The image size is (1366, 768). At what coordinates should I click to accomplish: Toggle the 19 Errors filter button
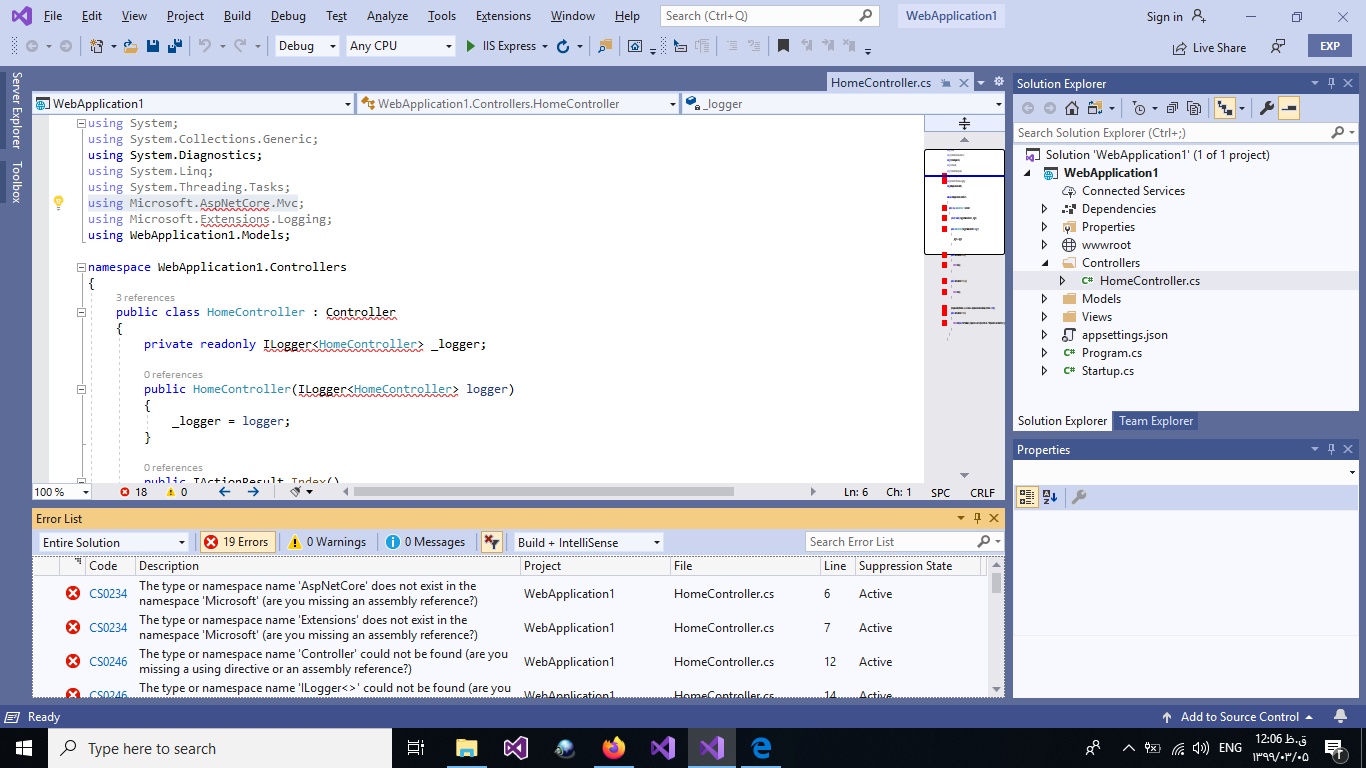tap(237, 542)
